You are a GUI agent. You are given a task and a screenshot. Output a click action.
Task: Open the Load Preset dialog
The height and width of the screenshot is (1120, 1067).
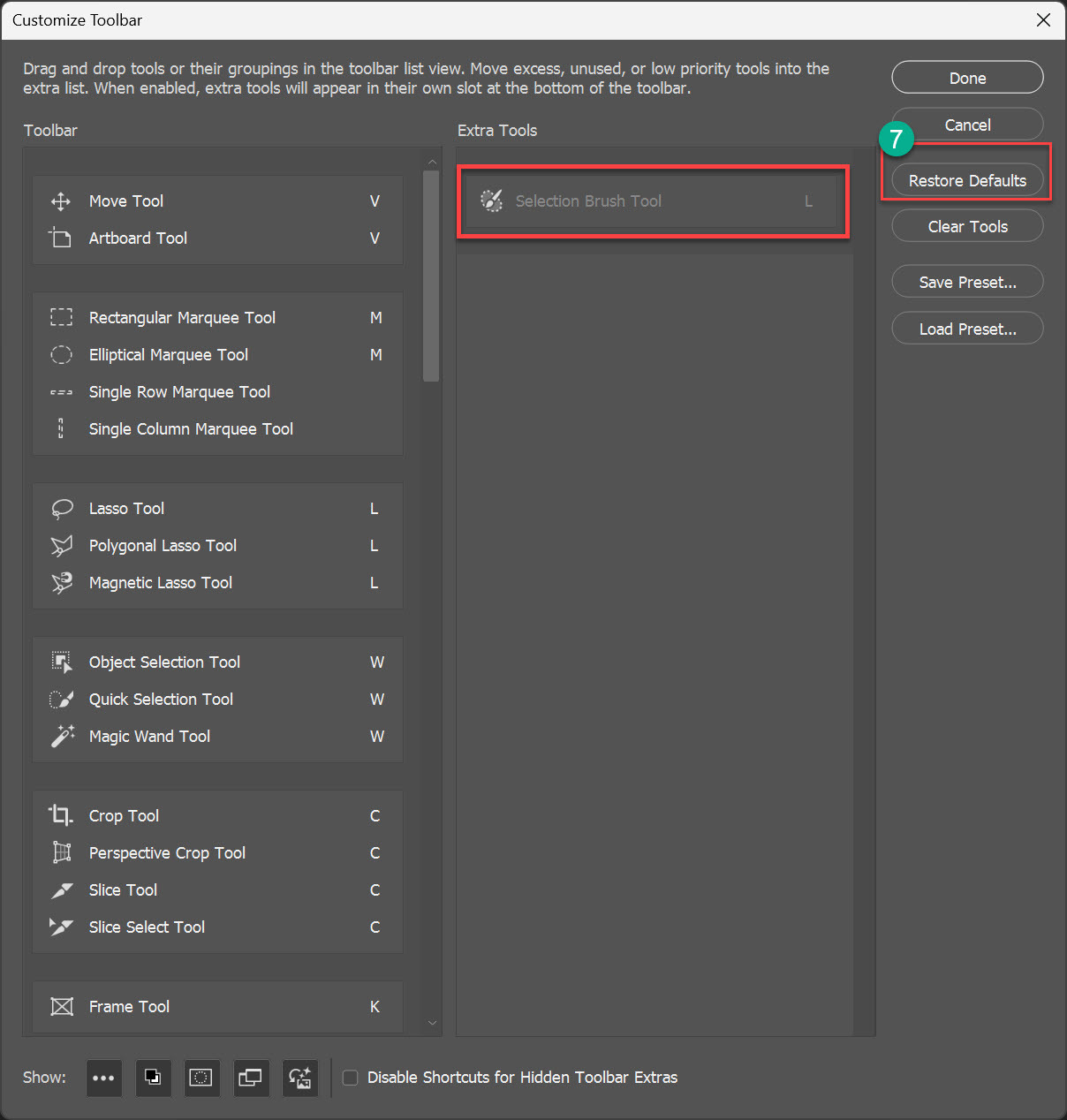[967, 329]
